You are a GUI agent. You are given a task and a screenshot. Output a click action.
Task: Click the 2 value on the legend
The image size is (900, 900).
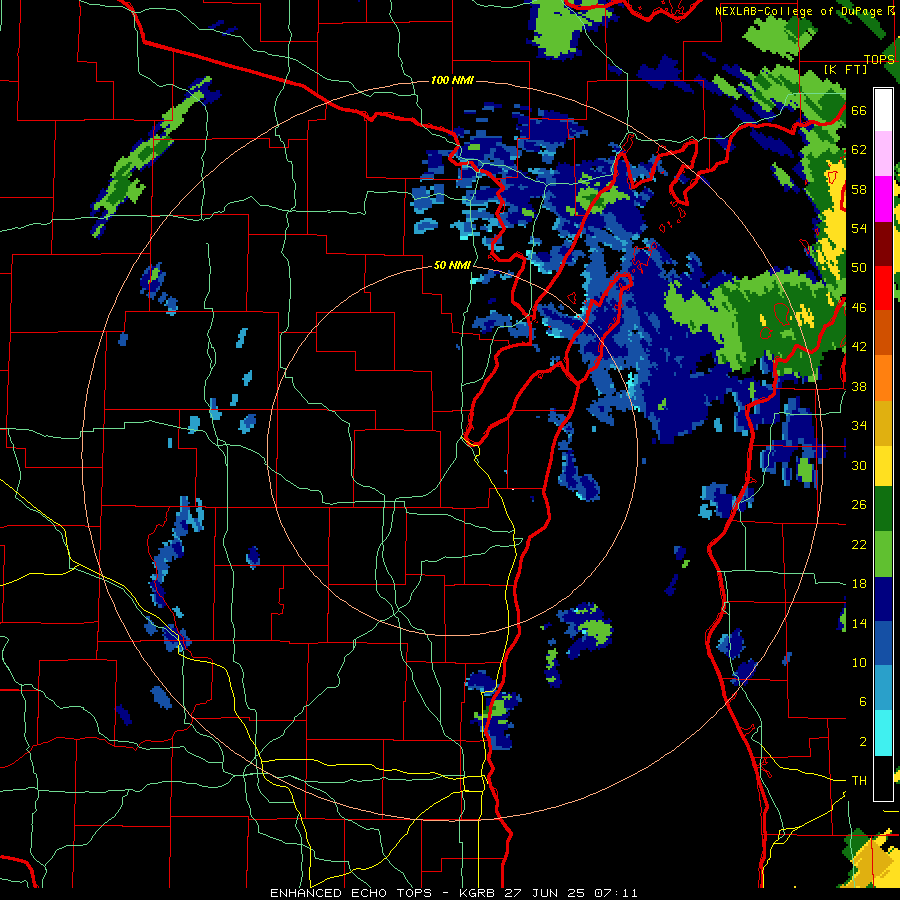[x=863, y=742]
